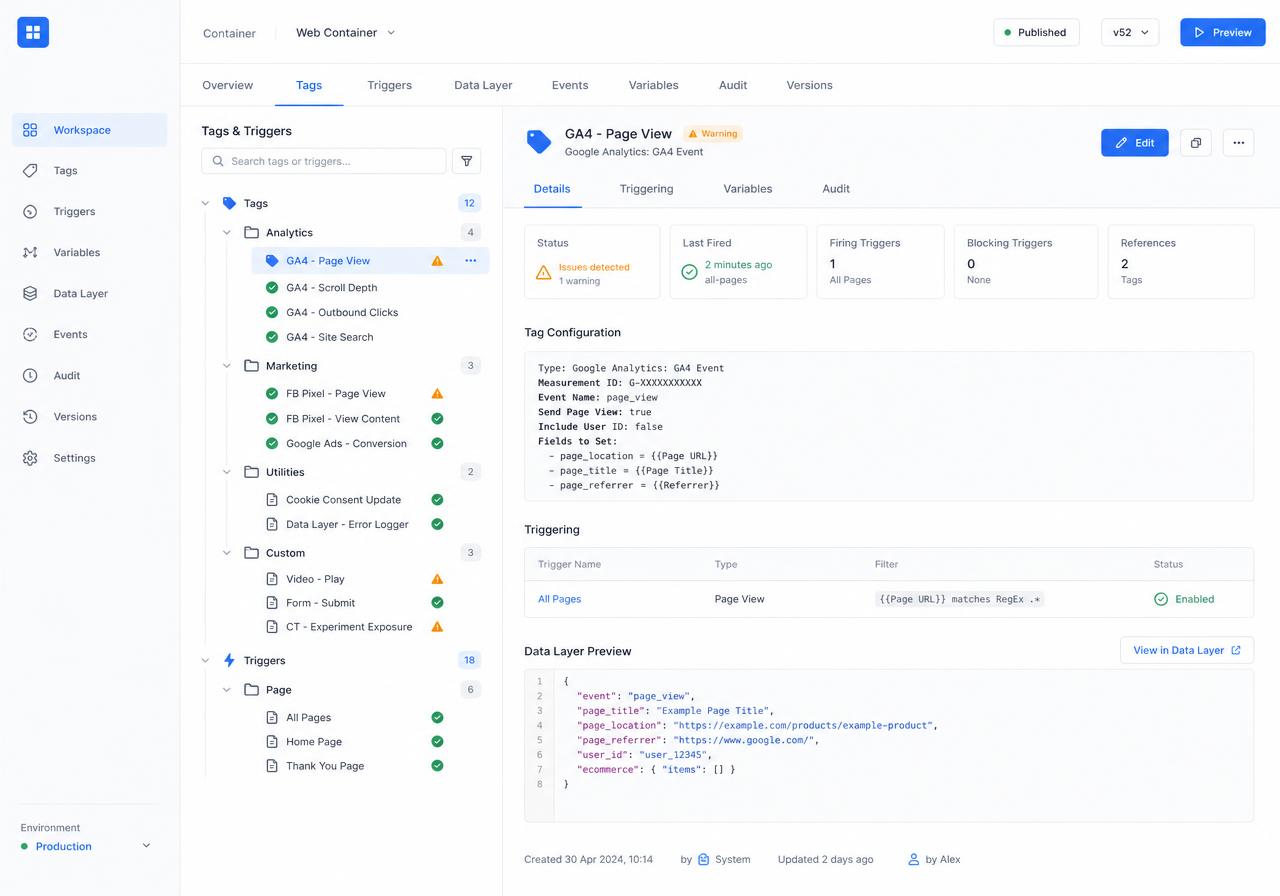Screen dimensions: 1280x896
Task: Click warning icon beside CT - Experiment Exposure
Action: click(x=437, y=627)
